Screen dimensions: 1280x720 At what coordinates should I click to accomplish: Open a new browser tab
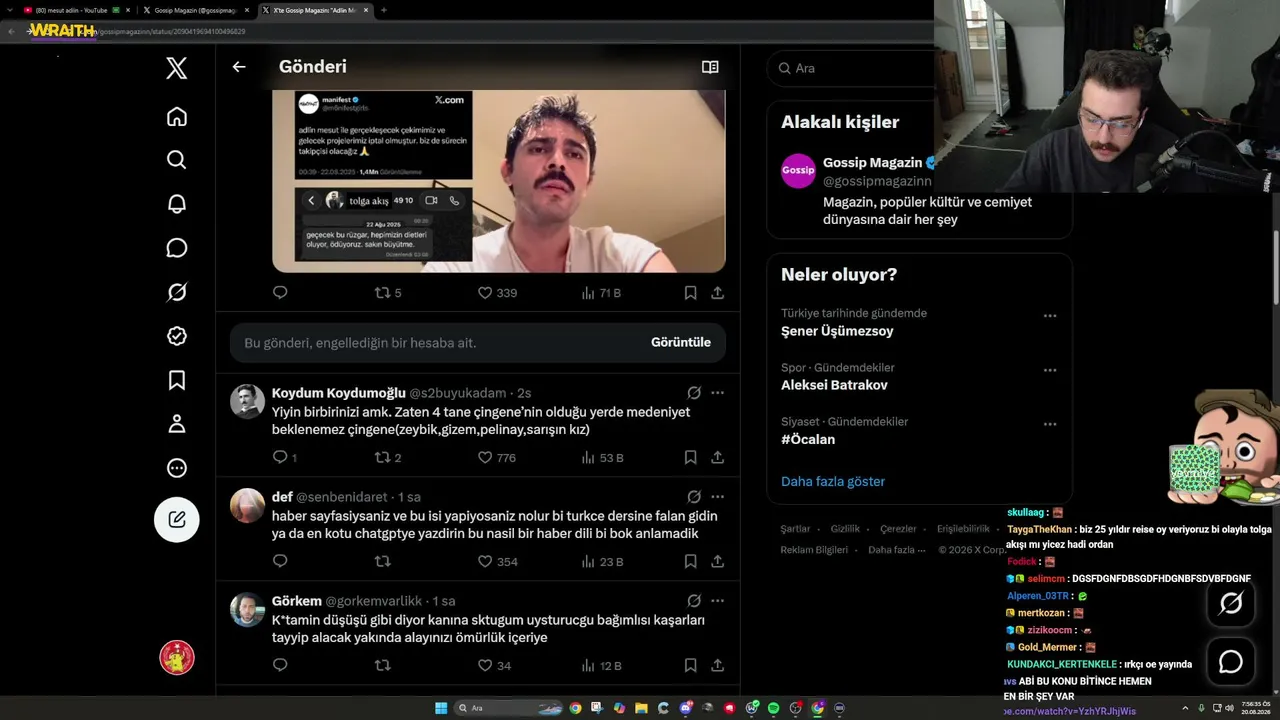(x=384, y=10)
